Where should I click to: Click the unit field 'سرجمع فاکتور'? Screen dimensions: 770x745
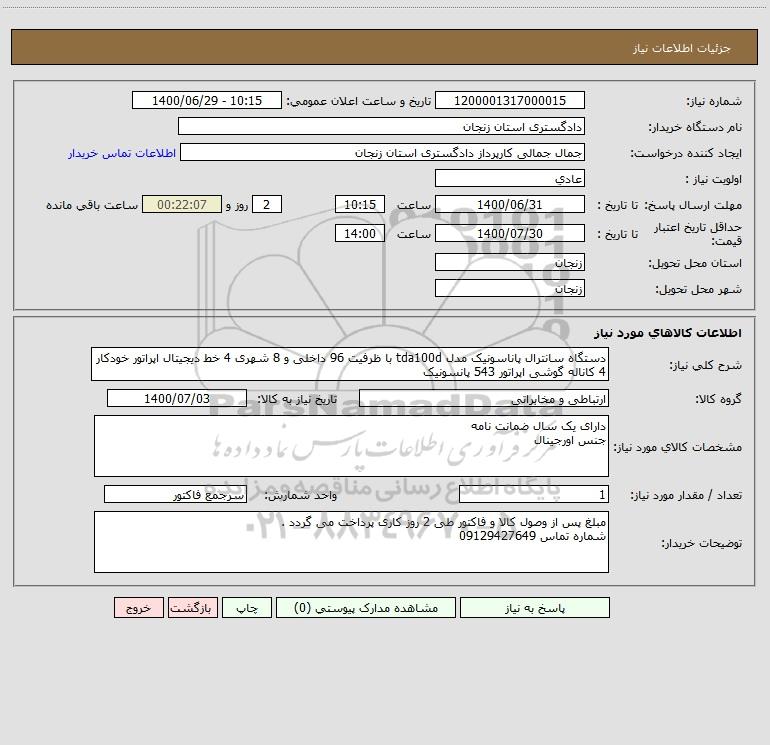click(175, 495)
